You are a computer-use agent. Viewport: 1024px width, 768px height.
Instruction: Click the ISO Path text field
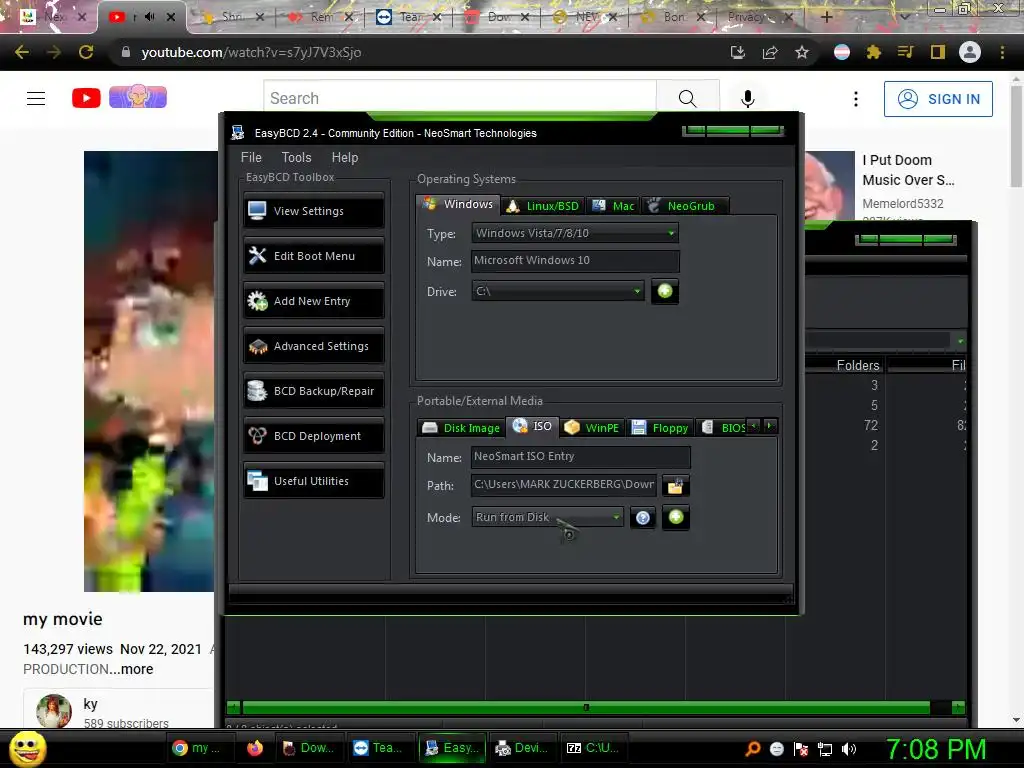point(564,485)
